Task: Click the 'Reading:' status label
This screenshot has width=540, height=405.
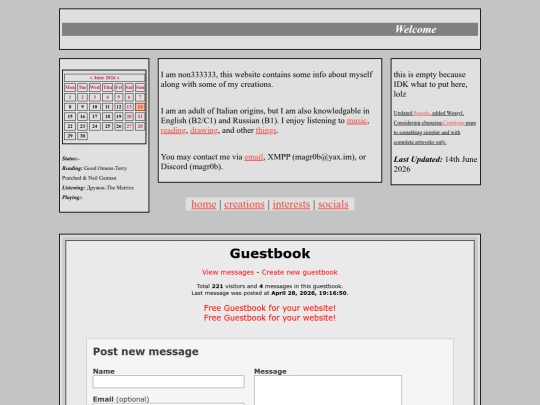Action: [x=72, y=168]
